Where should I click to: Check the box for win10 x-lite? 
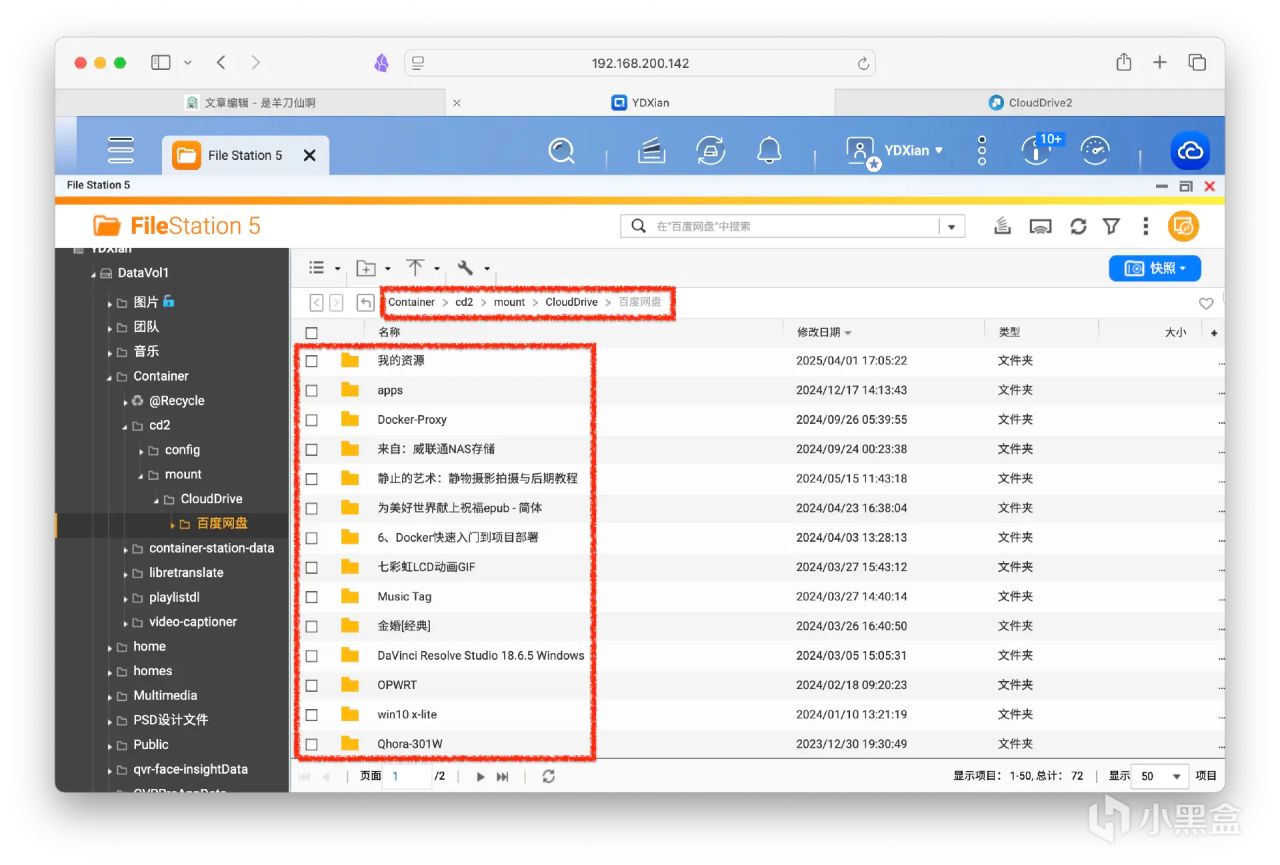312,715
